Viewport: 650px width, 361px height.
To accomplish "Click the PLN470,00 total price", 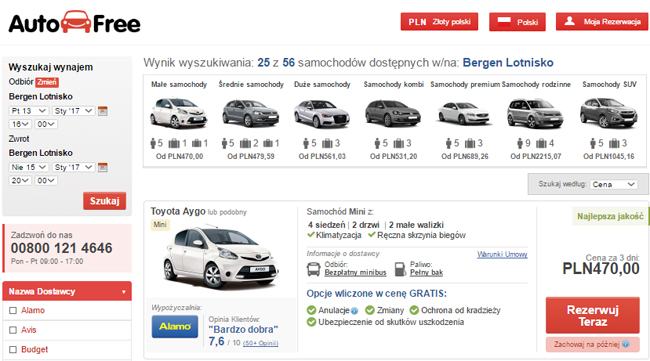I will coord(601,269).
